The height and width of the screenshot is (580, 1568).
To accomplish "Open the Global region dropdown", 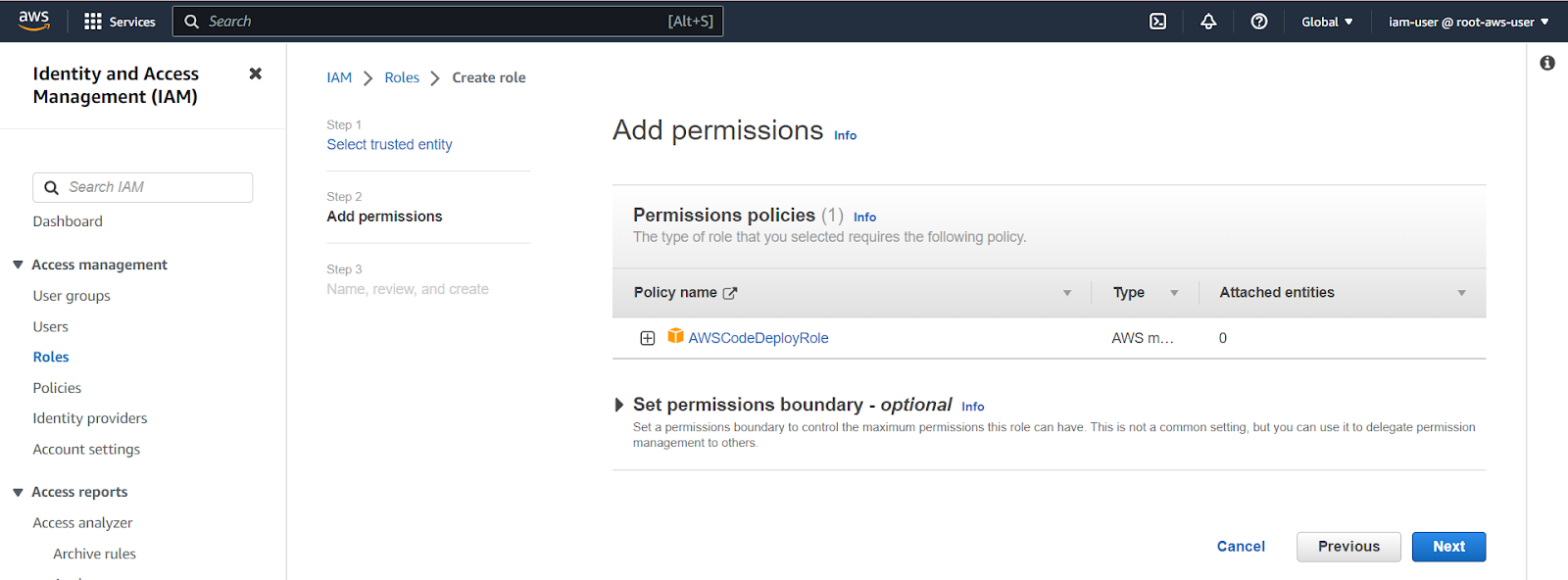I will coord(1327,22).
